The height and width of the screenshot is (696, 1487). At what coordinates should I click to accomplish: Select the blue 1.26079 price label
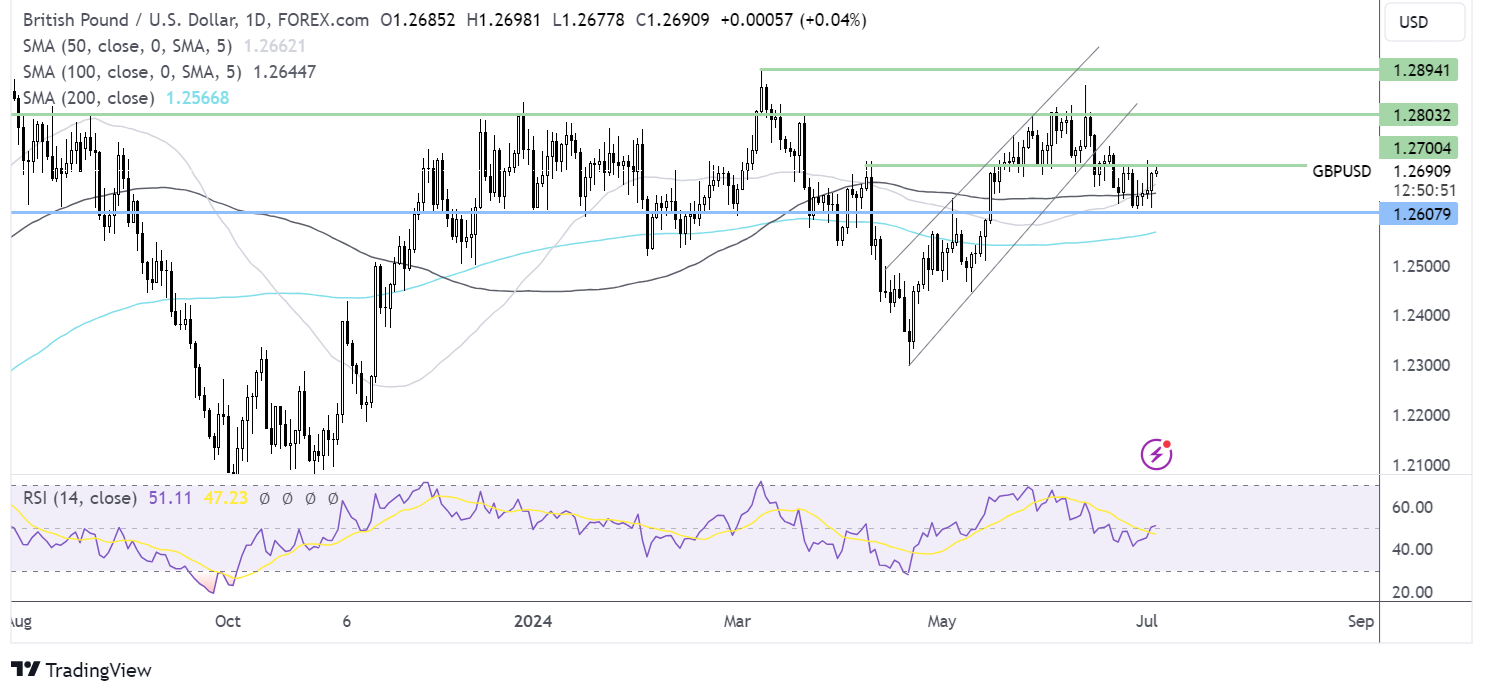(x=1418, y=213)
